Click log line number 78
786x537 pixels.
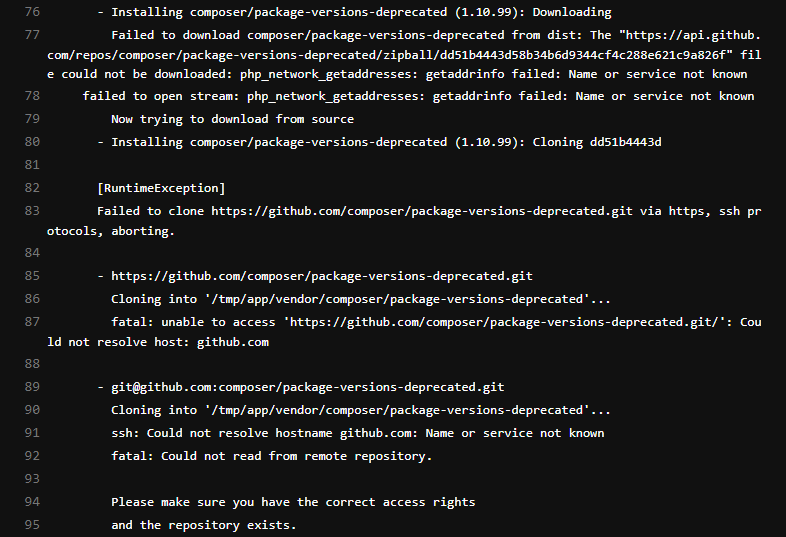[30, 97]
